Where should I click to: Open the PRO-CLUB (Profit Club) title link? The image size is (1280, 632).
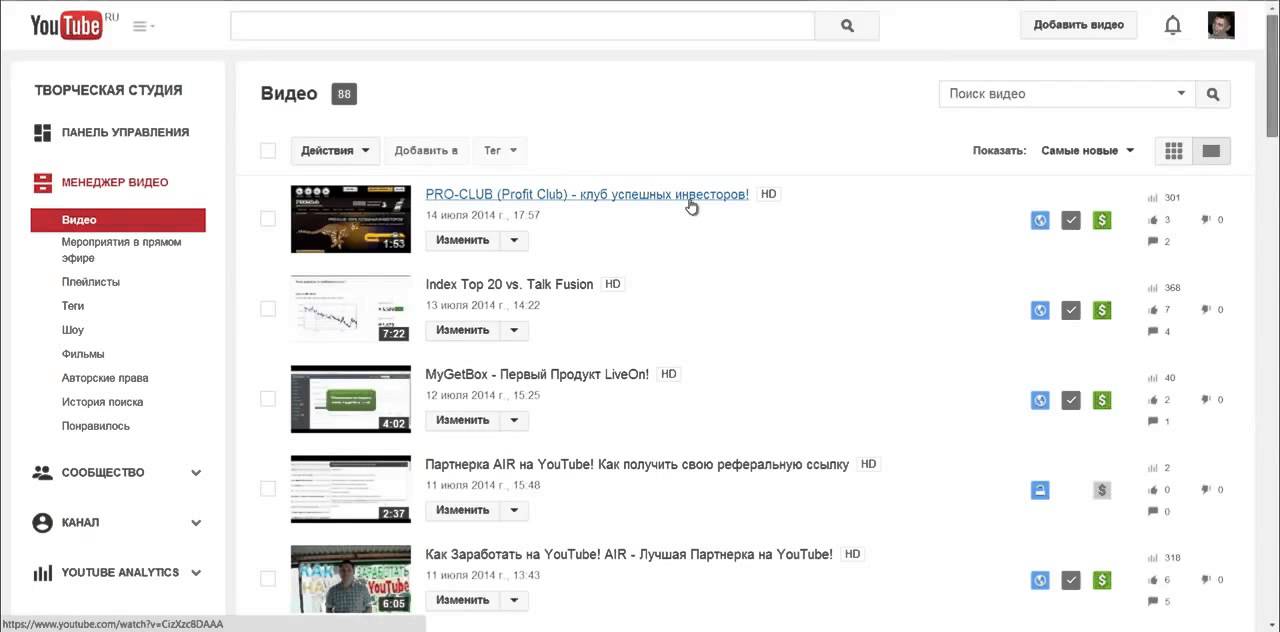point(587,194)
